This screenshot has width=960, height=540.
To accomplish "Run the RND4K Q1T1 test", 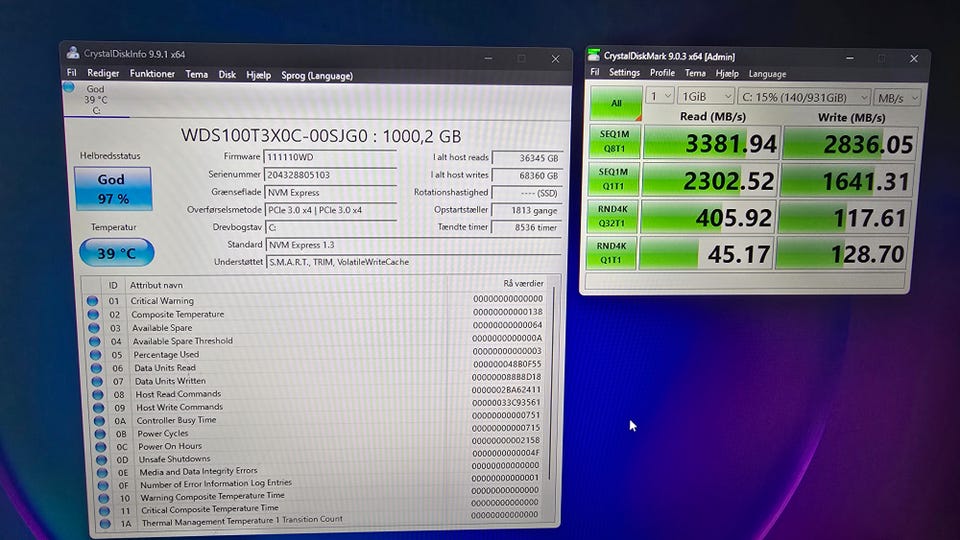I will pos(611,253).
